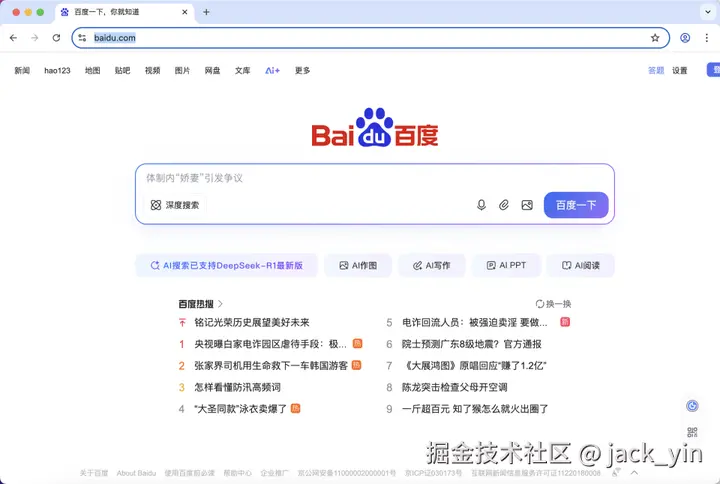Expand 百度热搜 via its chevron
Image resolution: width=720 pixels, height=484 pixels.
click(x=220, y=304)
